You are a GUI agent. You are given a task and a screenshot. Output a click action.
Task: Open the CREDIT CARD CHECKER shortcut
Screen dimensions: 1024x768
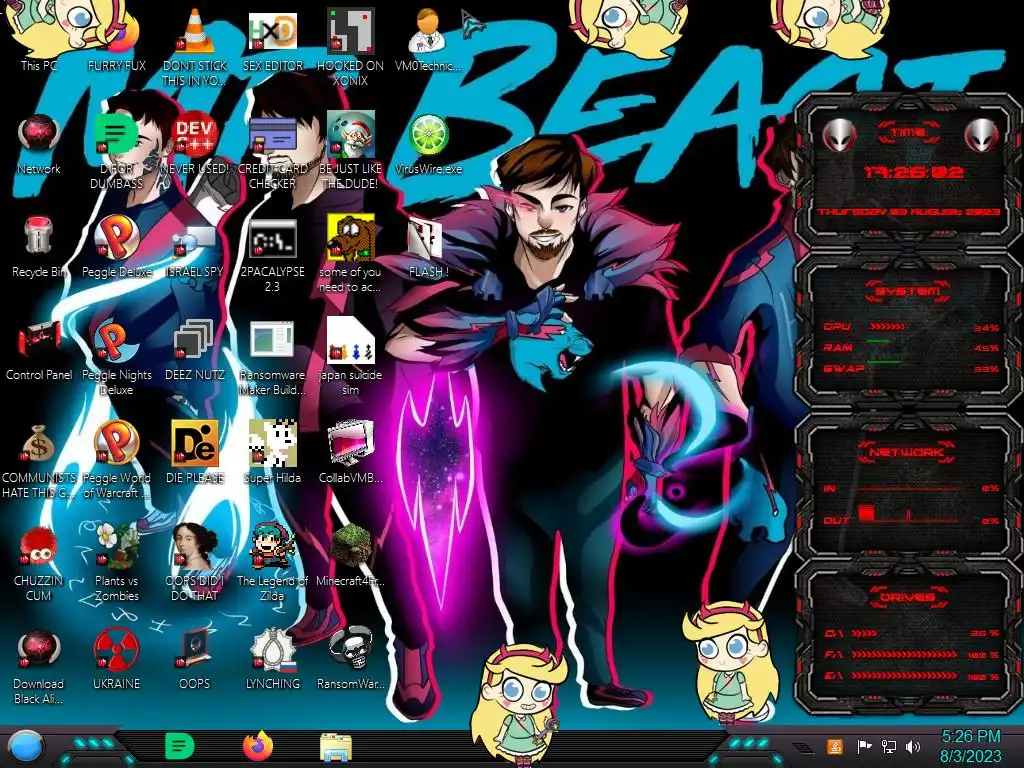[273, 152]
